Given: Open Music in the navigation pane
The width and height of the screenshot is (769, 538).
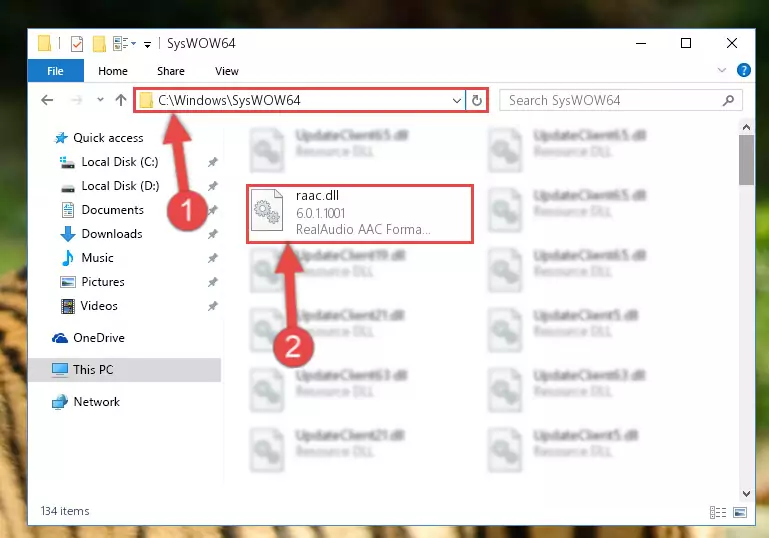Looking at the screenshot, I should [x=87, y=258].
